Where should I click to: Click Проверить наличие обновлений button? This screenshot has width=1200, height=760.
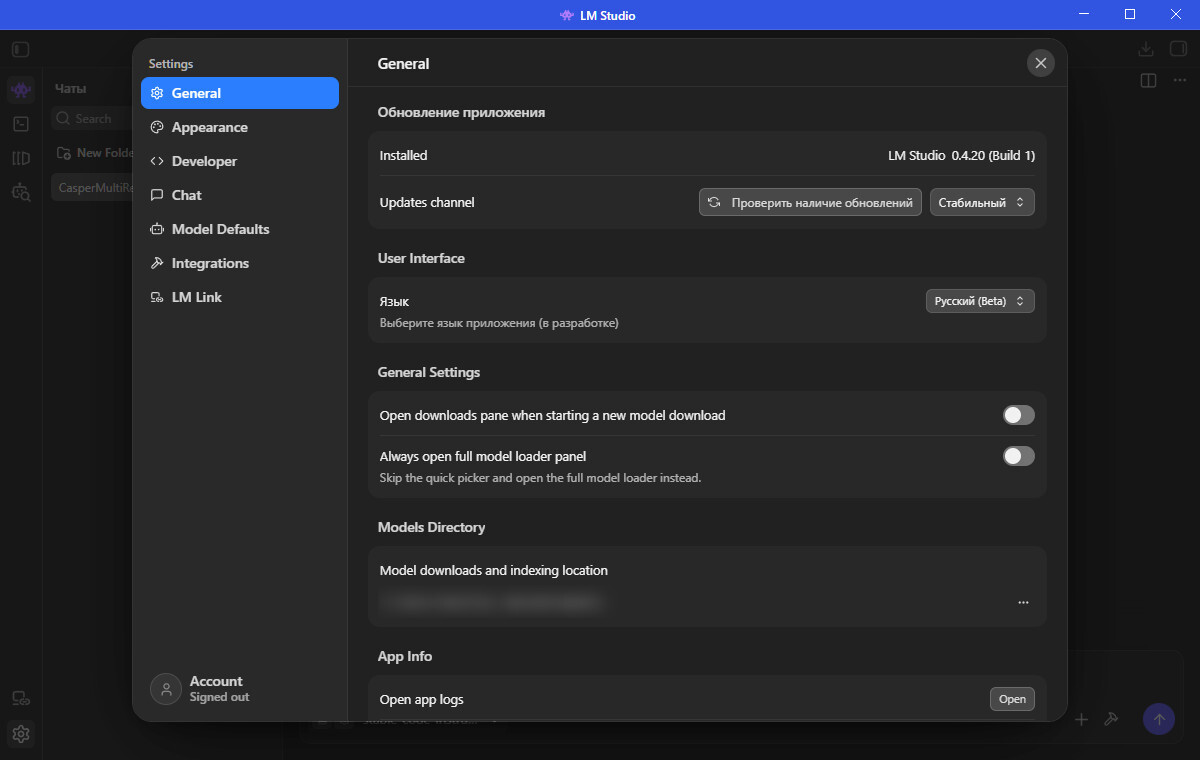(810, 202)
